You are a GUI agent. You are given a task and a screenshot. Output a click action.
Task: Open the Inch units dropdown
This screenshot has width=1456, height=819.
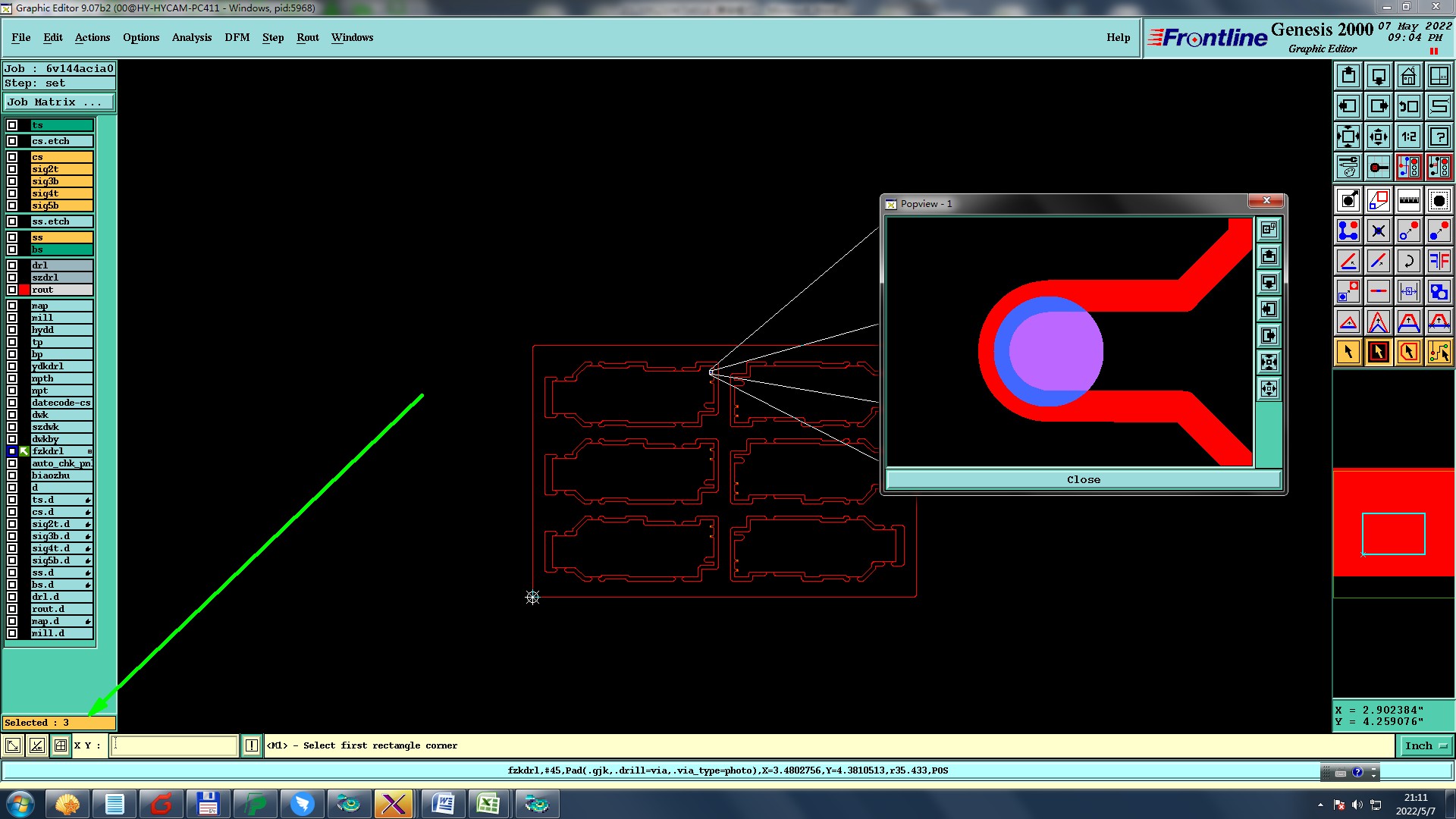point(1425,746)
